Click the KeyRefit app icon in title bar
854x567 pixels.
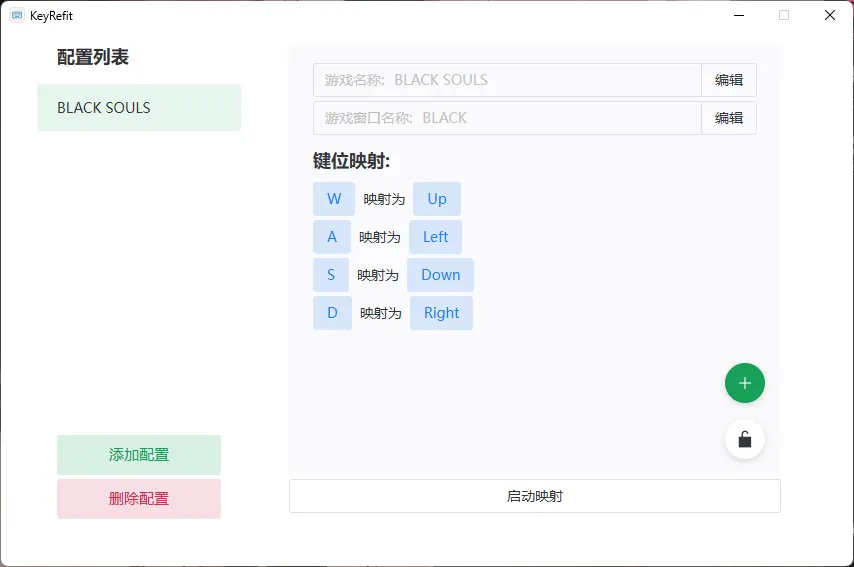click(x=17, y=15)
